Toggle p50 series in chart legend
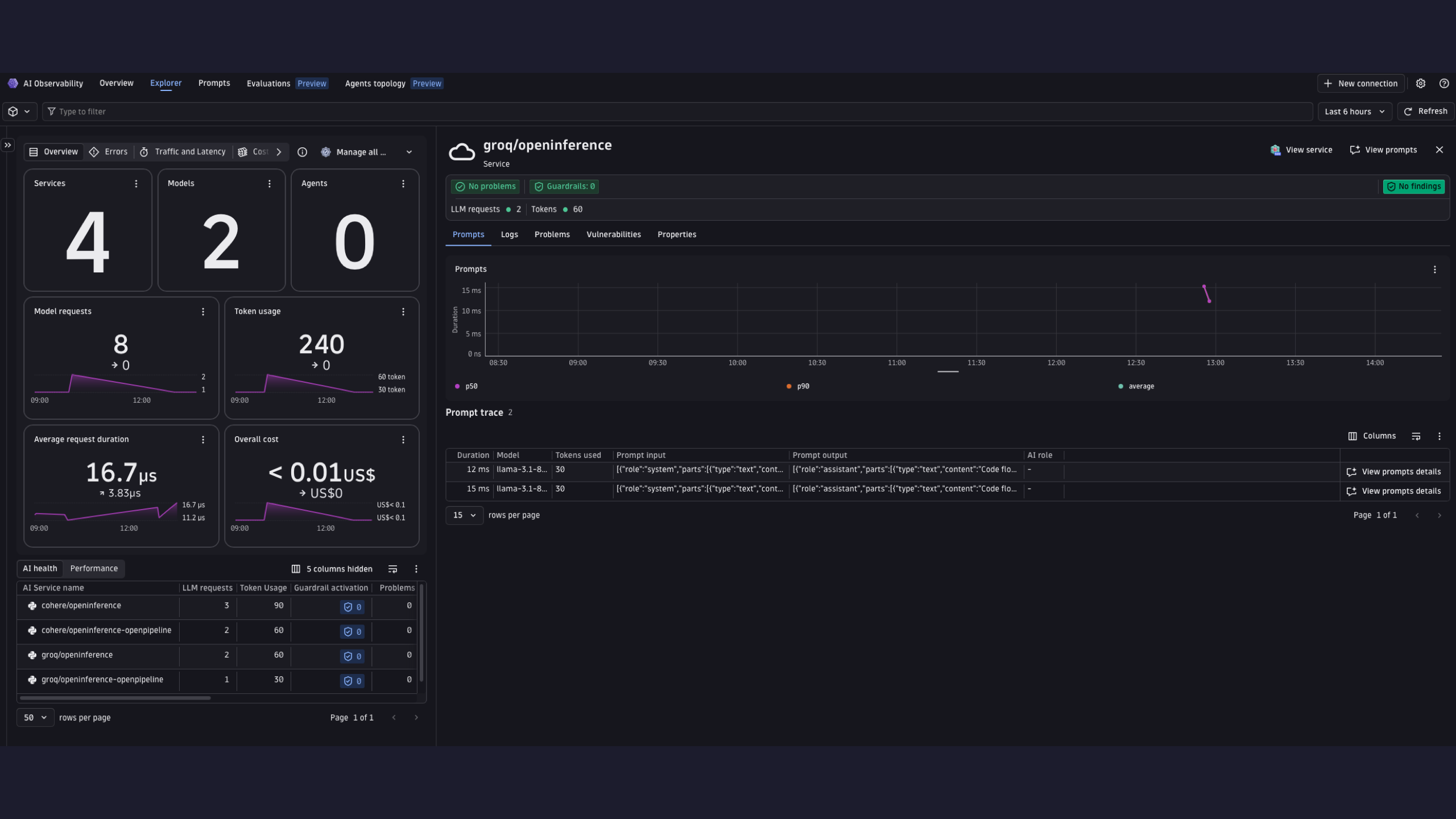Screen dimensions: 1456x819 pyautogui.click(x=466, y=386)
